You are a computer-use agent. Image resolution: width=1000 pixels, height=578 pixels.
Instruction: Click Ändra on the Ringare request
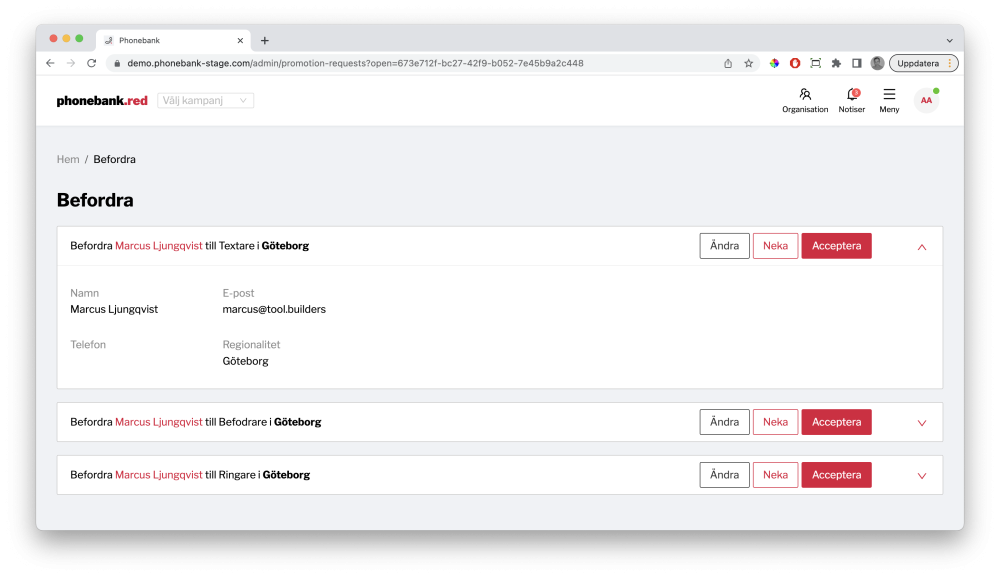(724, 475)
